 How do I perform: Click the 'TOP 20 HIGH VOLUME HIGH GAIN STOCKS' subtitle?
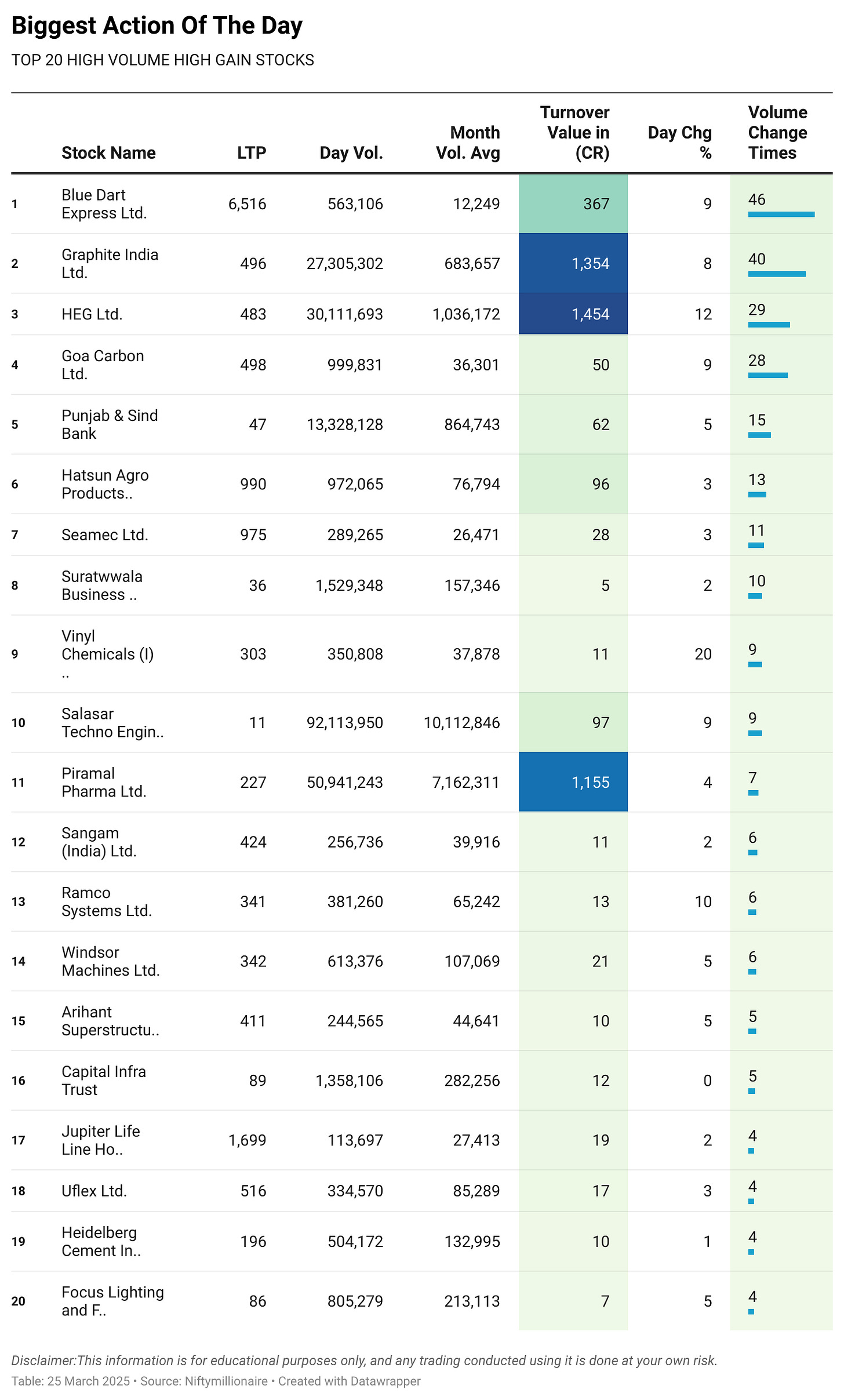[163, 60]
